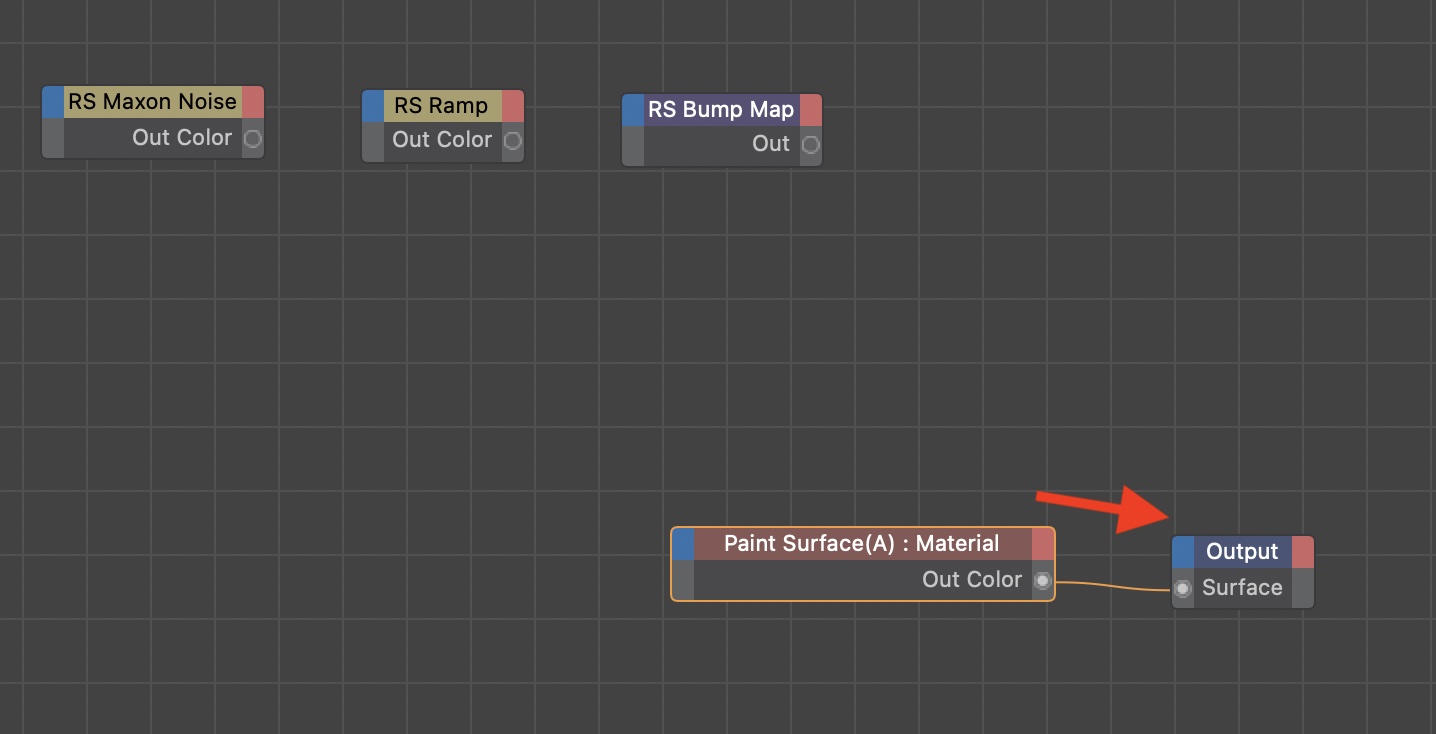The image size is (1436, 734).
Task: Toggle red output square on RS Bump Map
Action: coord(811,110)
